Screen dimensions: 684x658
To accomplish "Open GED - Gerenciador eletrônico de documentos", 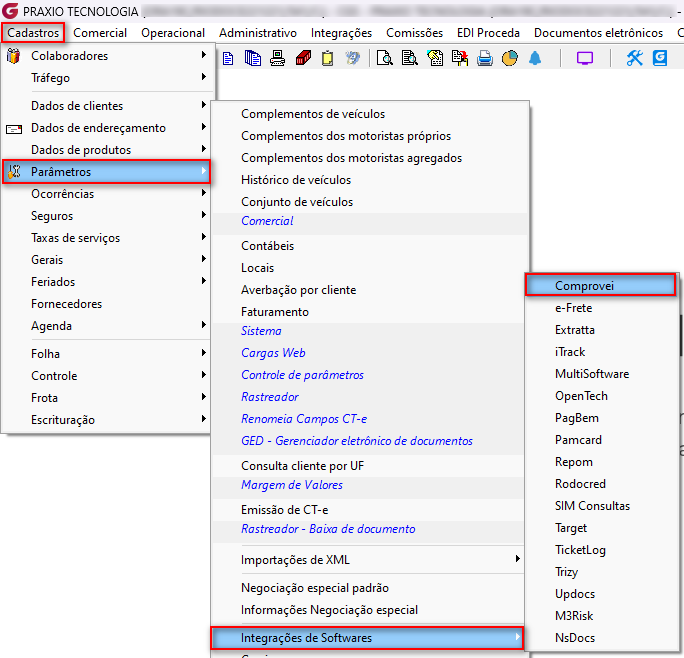I will coord(369,441).
